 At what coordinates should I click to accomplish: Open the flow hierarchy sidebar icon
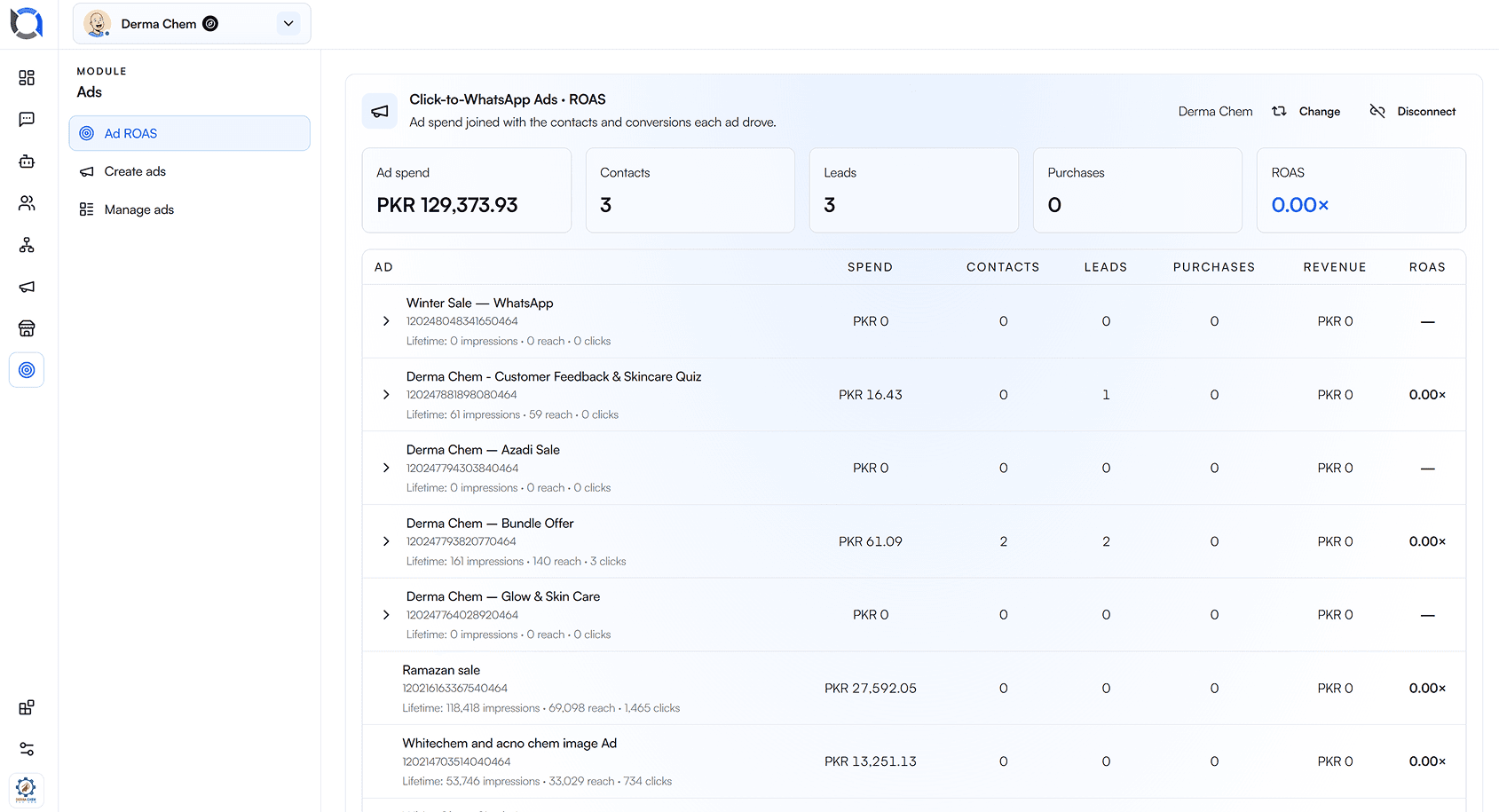pyautogui.click(x=27, y=245)
